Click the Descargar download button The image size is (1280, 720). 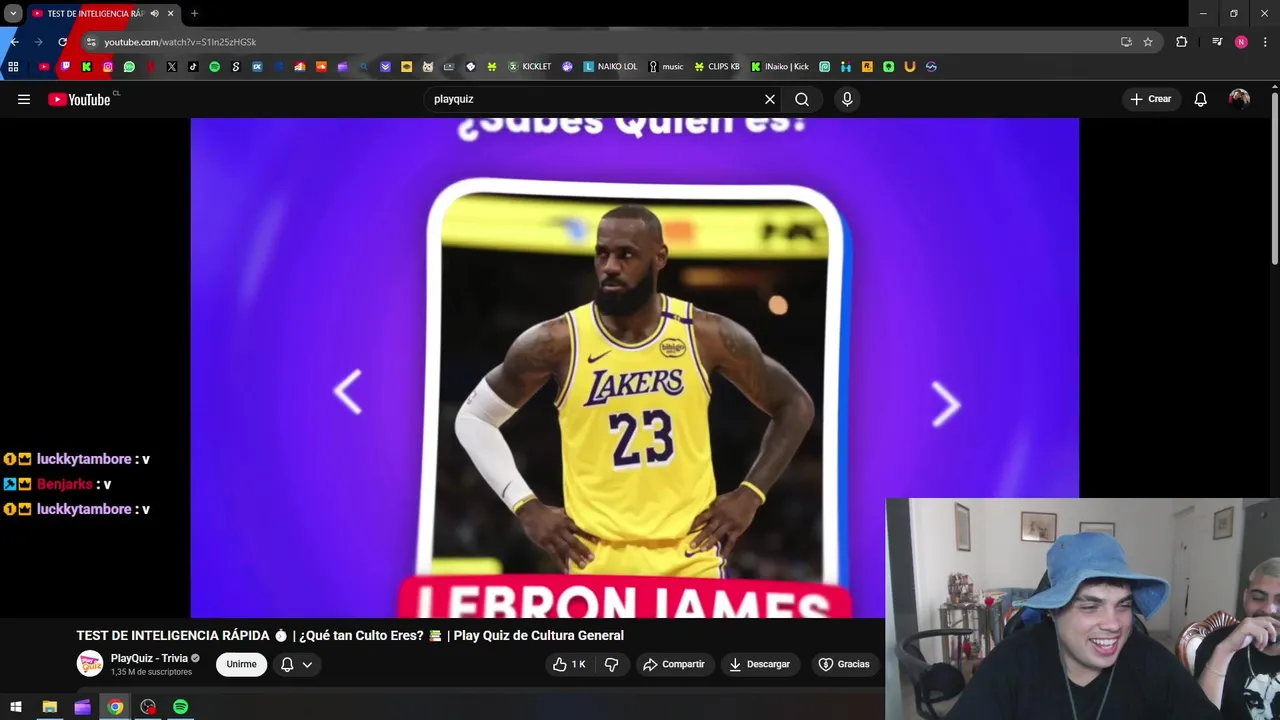[760, 664]
